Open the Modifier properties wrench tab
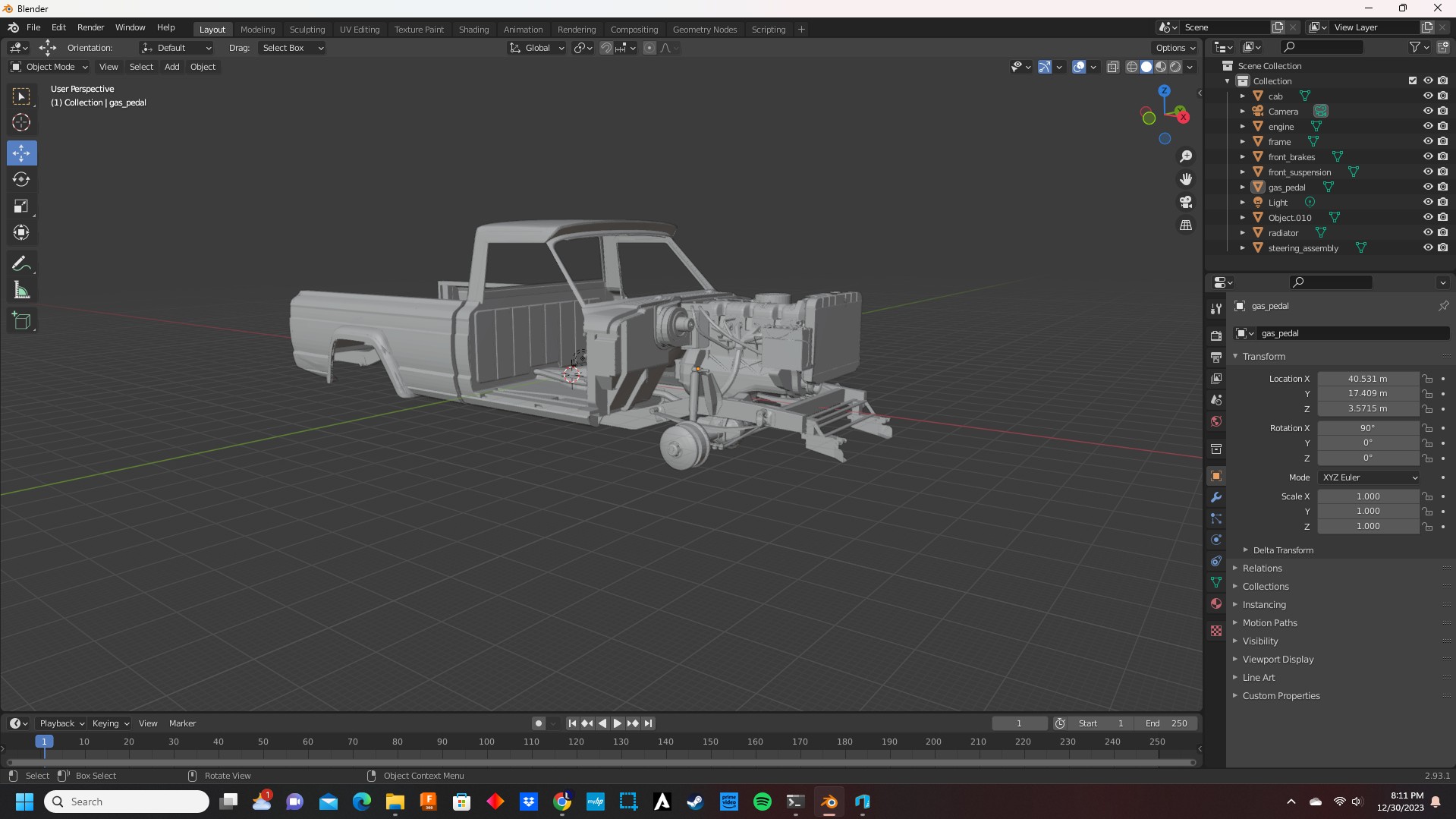The width and height of the screenshot is (1456, 819). pos(1216,498)
